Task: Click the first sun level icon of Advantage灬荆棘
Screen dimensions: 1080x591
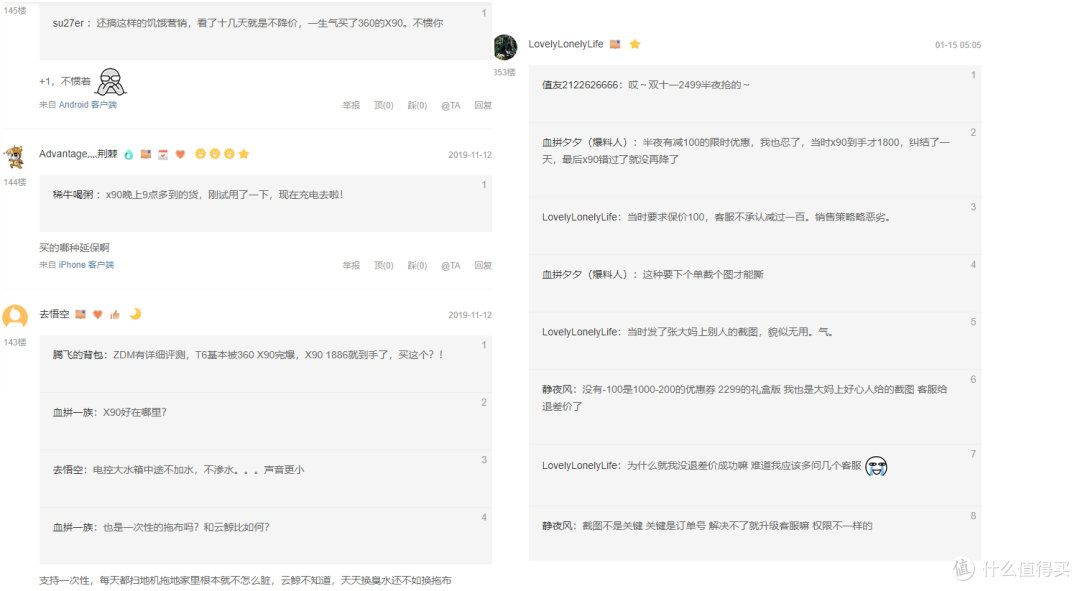Action: click(200, 154)
